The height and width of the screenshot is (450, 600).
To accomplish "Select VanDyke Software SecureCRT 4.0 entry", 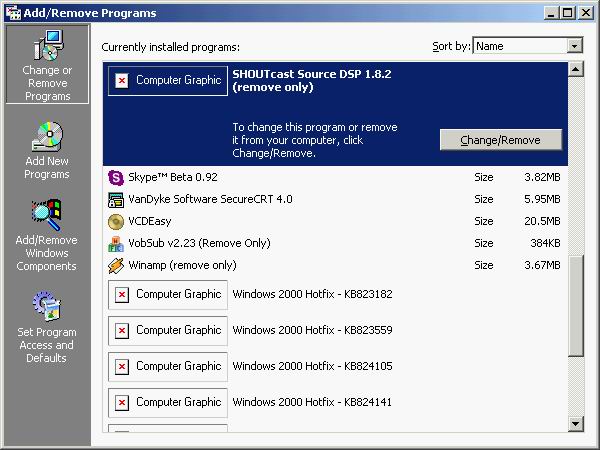I will (335, 200).
